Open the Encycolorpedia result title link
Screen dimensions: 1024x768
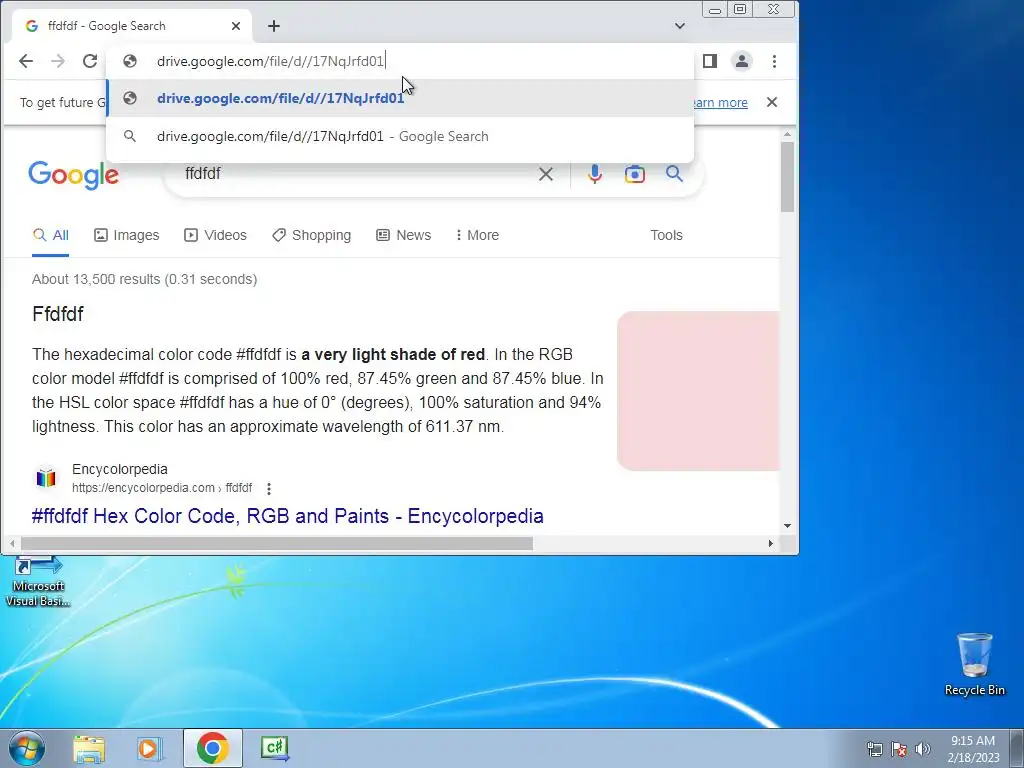click(x=287, y=516)
